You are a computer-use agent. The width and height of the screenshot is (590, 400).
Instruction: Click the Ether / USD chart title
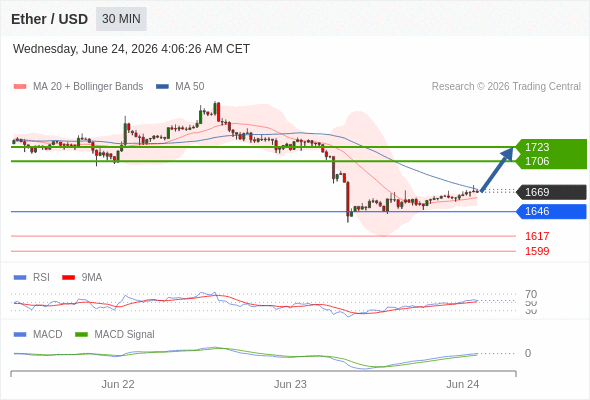point(49,19)
